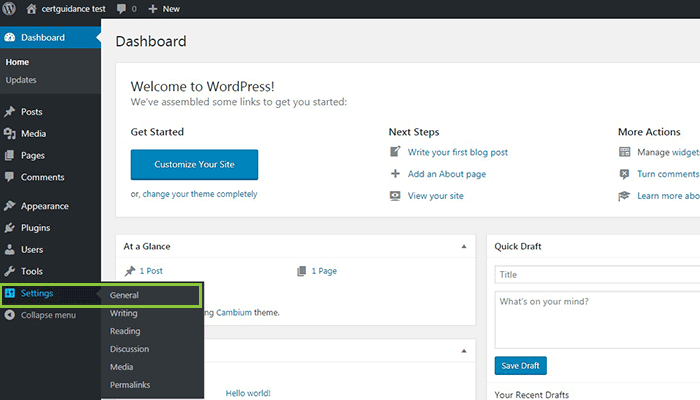This screenshot has width=700, height=400.
Task: Click the monitor icon beside View your site
Action: (395, 196)
